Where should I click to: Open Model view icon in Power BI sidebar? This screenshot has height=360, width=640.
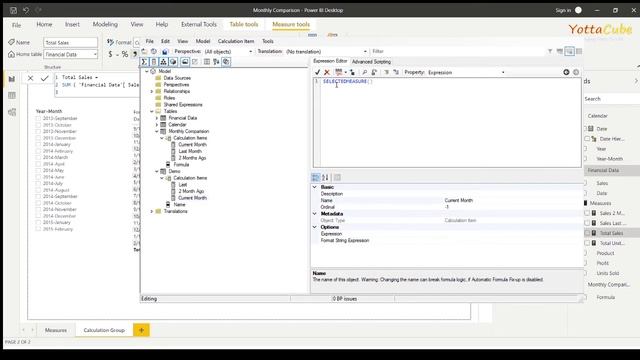click(x=12, y=112)
